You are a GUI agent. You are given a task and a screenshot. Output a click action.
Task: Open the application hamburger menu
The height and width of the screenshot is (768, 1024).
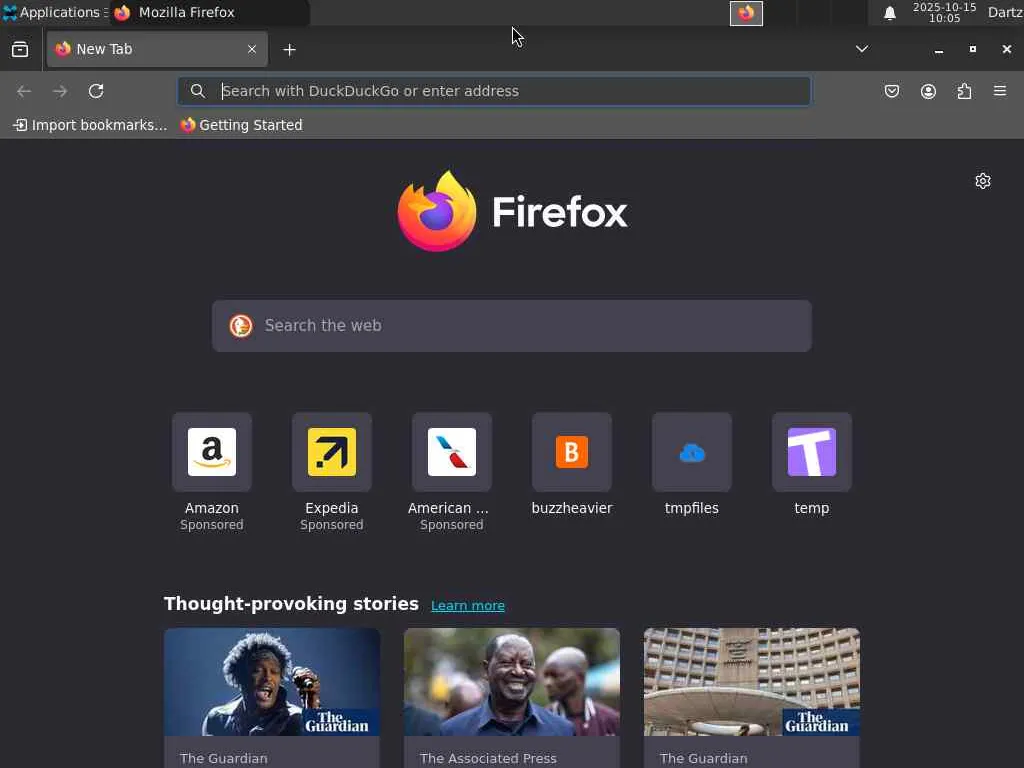click(1000, 91)
